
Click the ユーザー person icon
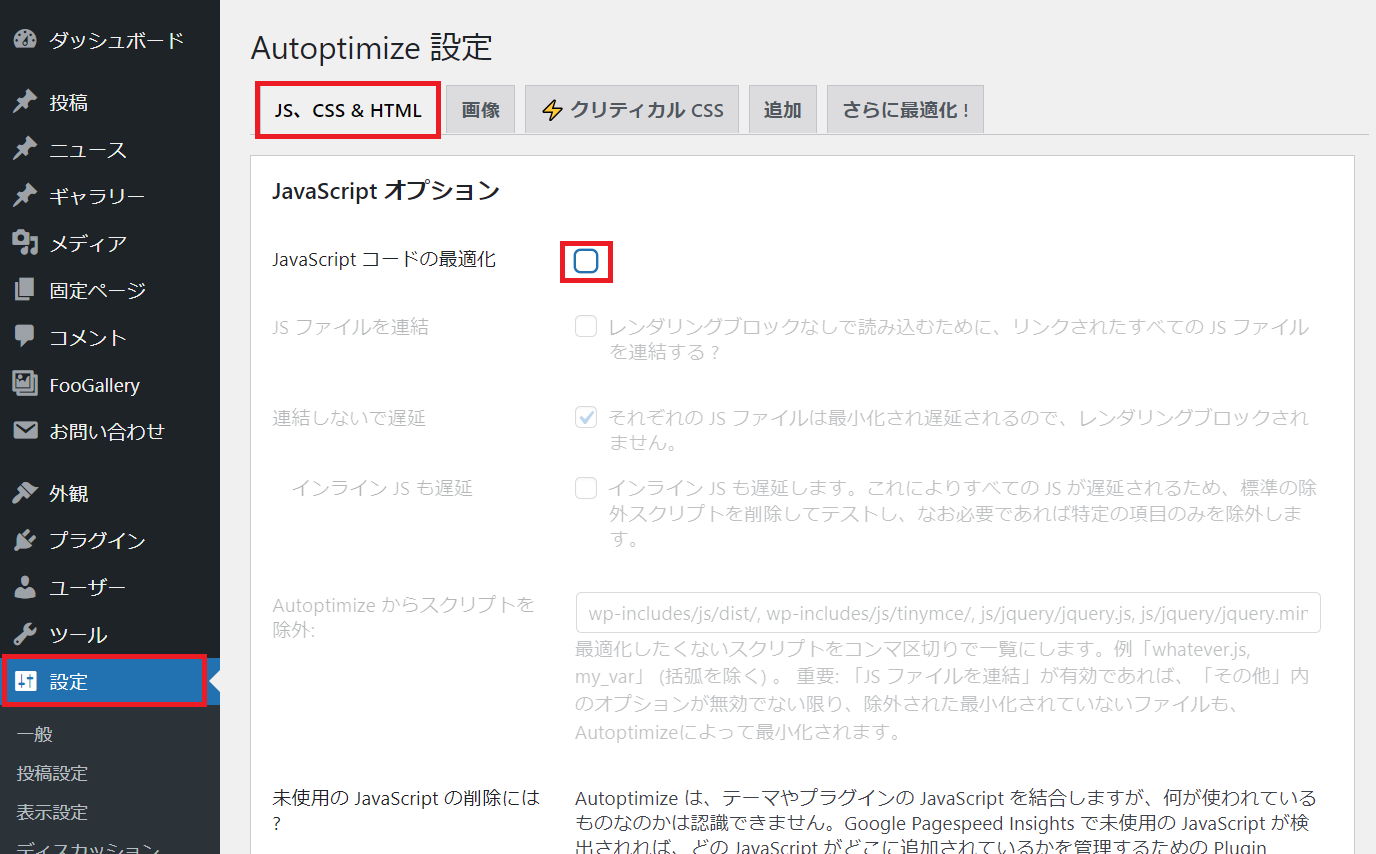pos(25,587)
